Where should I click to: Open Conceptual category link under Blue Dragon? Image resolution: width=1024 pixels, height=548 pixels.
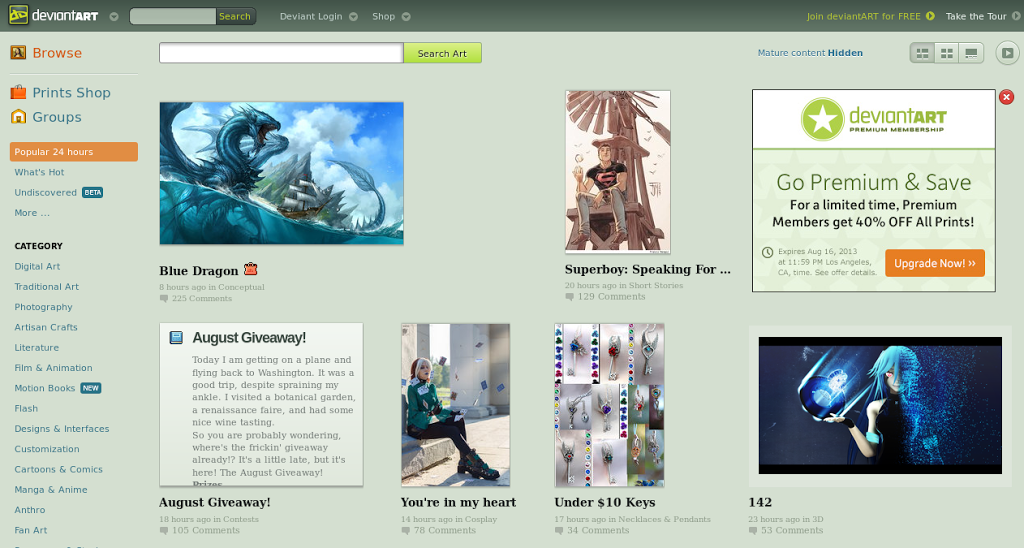coord(241,287)
